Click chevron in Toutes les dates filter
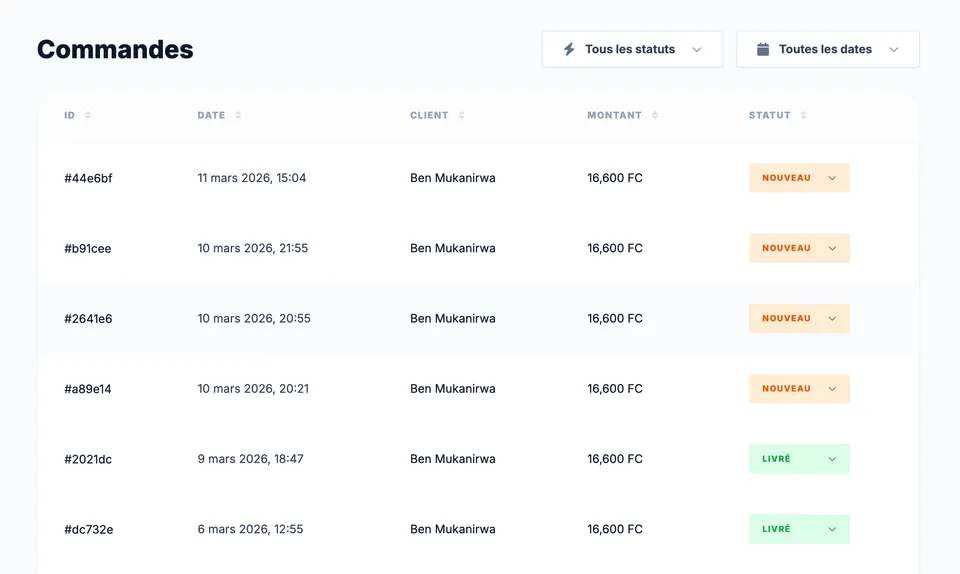Viewport: 960px width, 574px height. pos(894,50)
